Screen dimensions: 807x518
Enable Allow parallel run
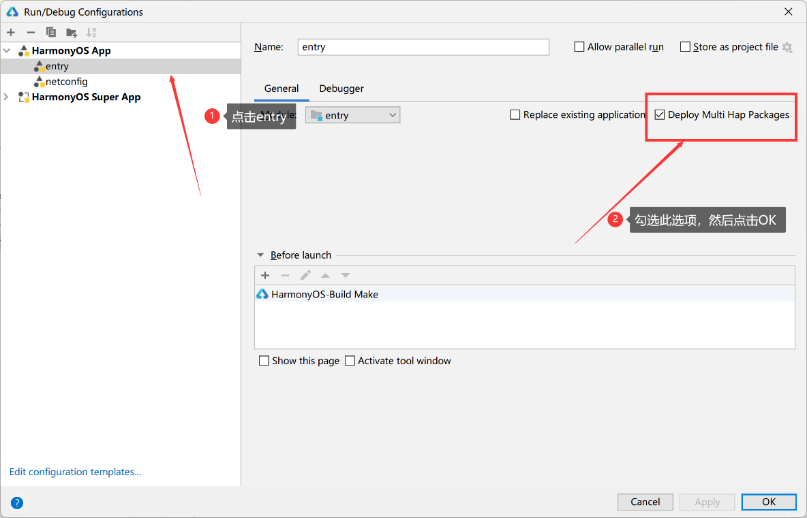pos(579,47)
